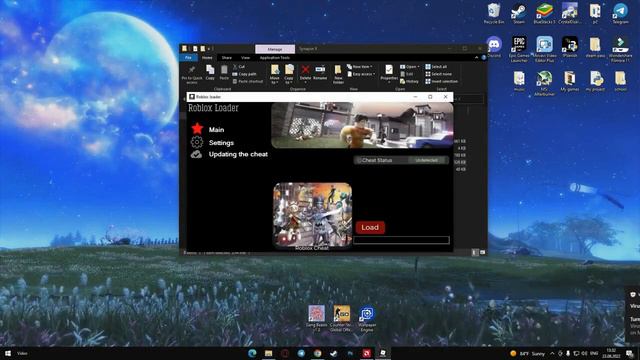Click the Roblox Cheat game thumbnail
This screenshot has width=640, height=360.
point(313,214)
